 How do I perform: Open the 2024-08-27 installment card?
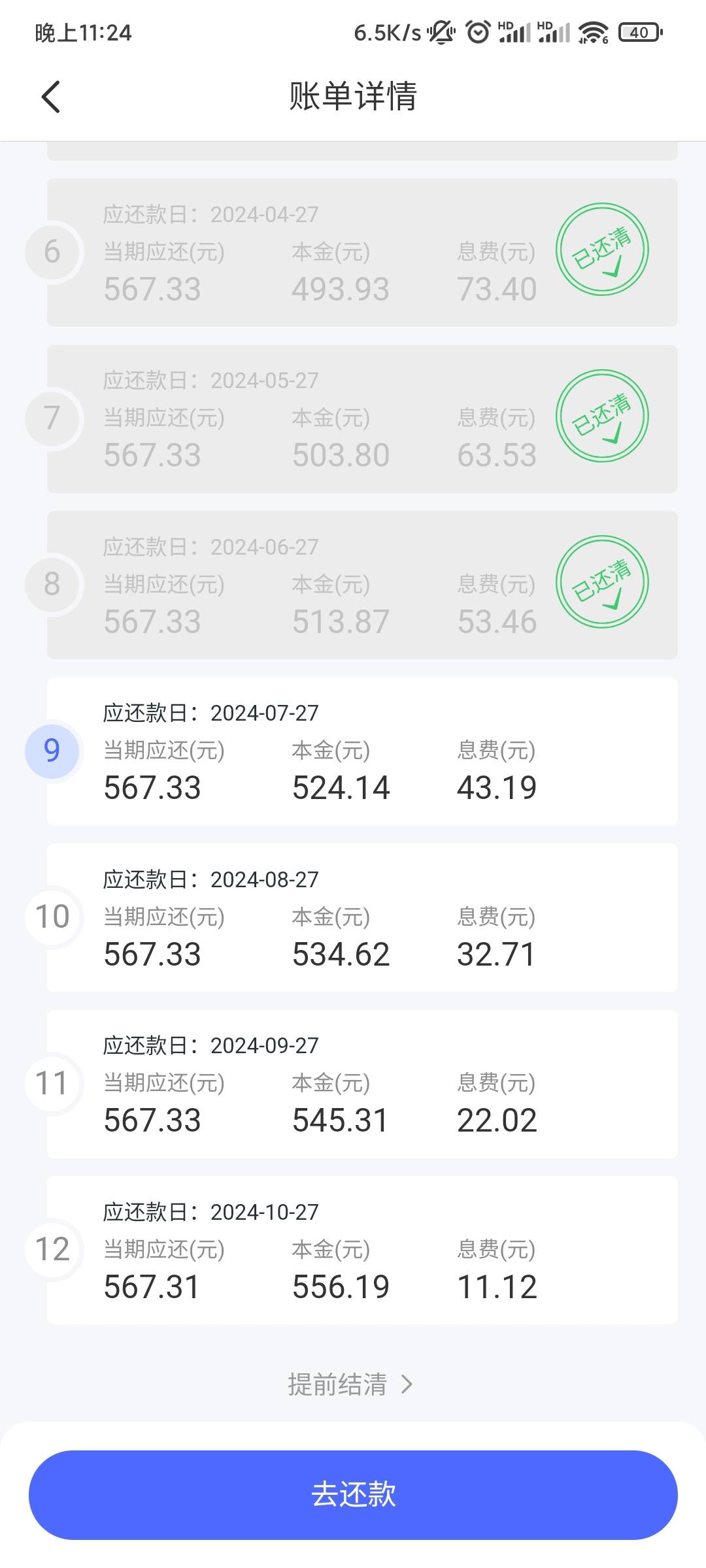click(362, 917)
